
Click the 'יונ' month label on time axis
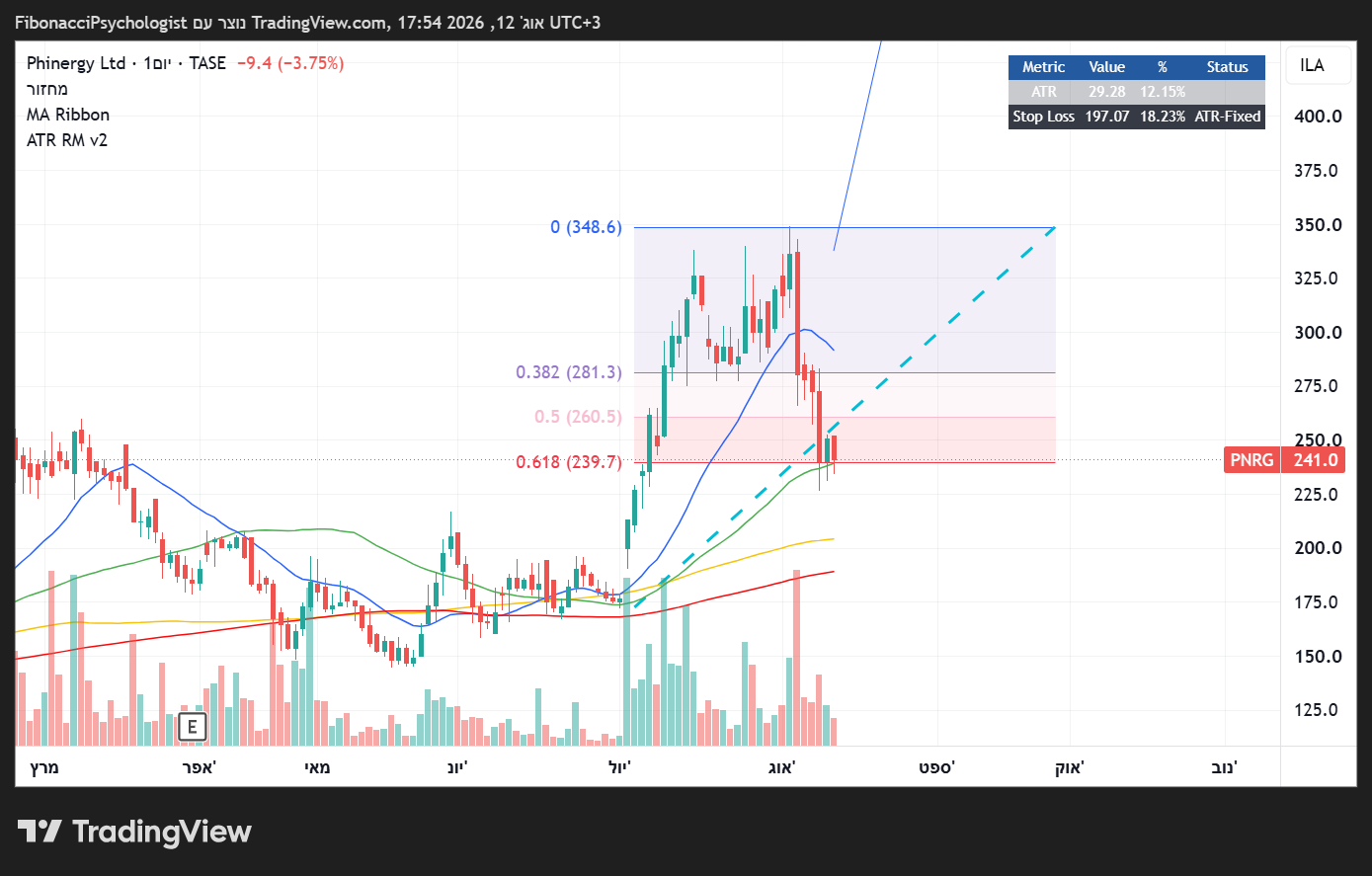pyautogui.click(x=457, y=767)
